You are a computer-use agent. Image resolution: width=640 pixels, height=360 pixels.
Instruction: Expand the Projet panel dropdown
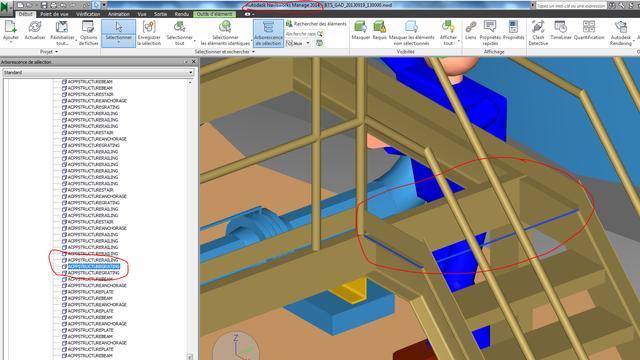click(x=56, y=52)
